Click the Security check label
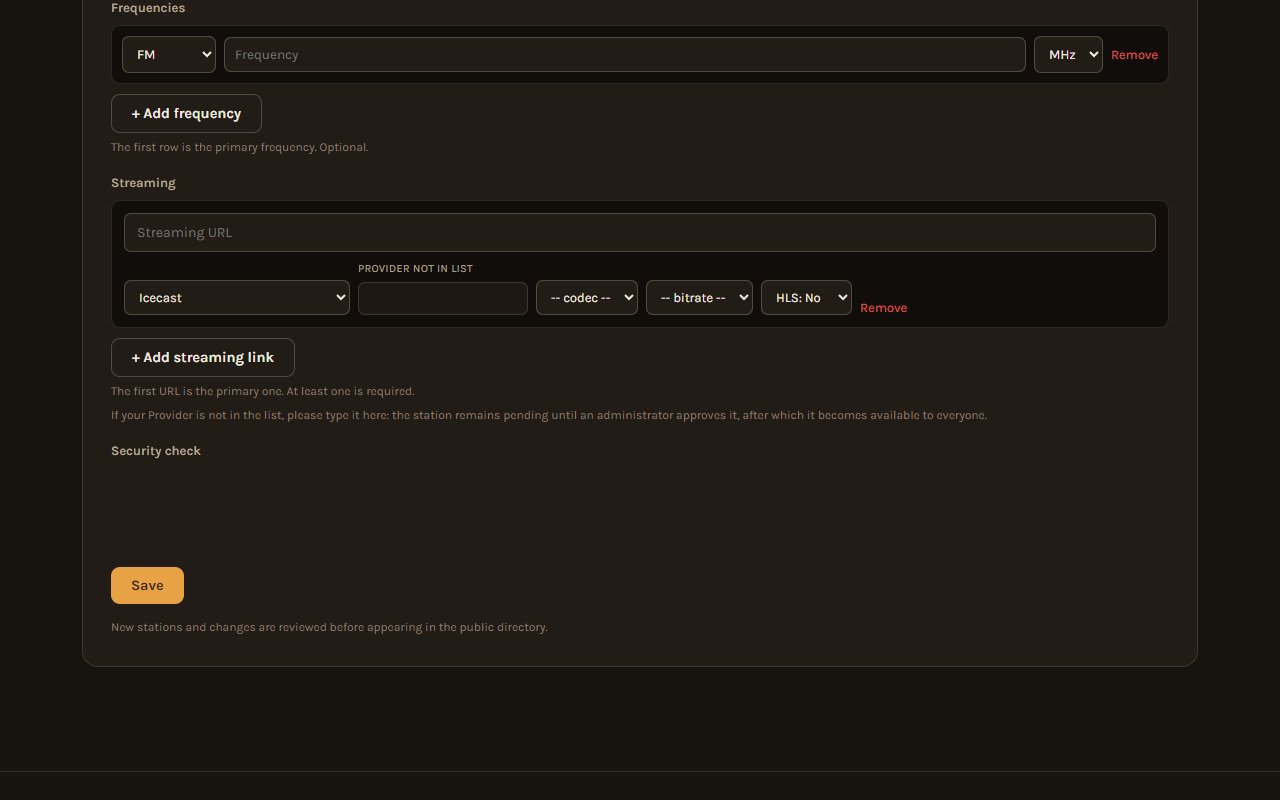 [156, 451]
